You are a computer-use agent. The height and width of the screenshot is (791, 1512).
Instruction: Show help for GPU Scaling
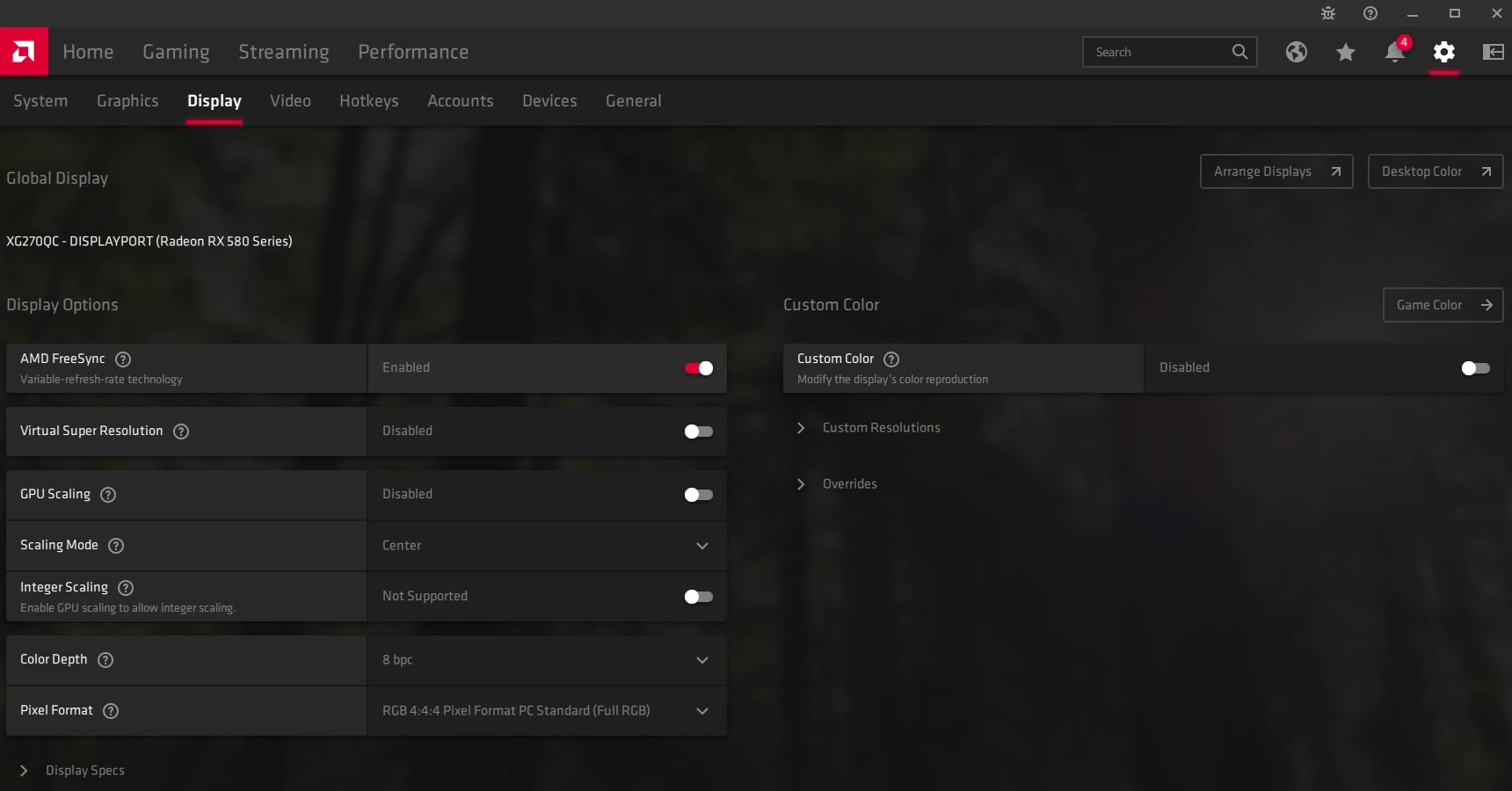pos(108,495)
